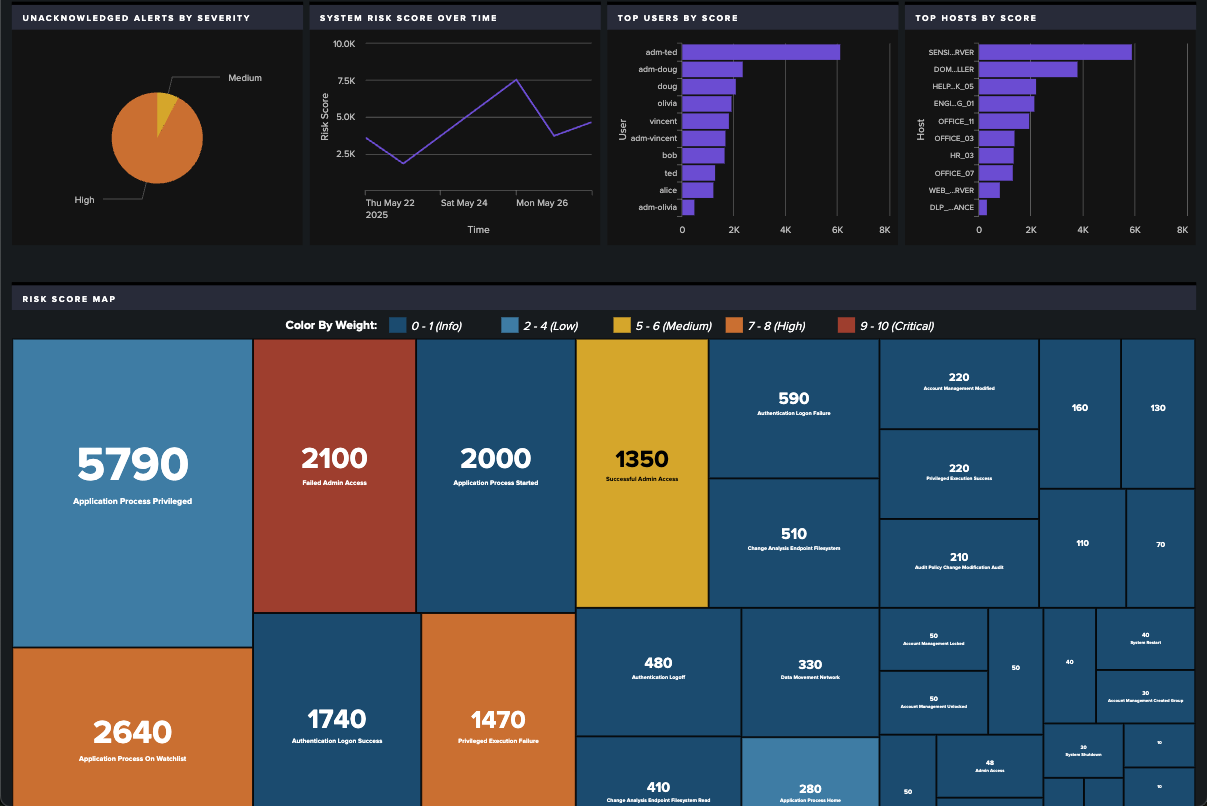The height and width of the screenshot is (806, 1207).
Task: Open the 2640 Application Process On Watchlist tile
Action: tap(133, 727)
